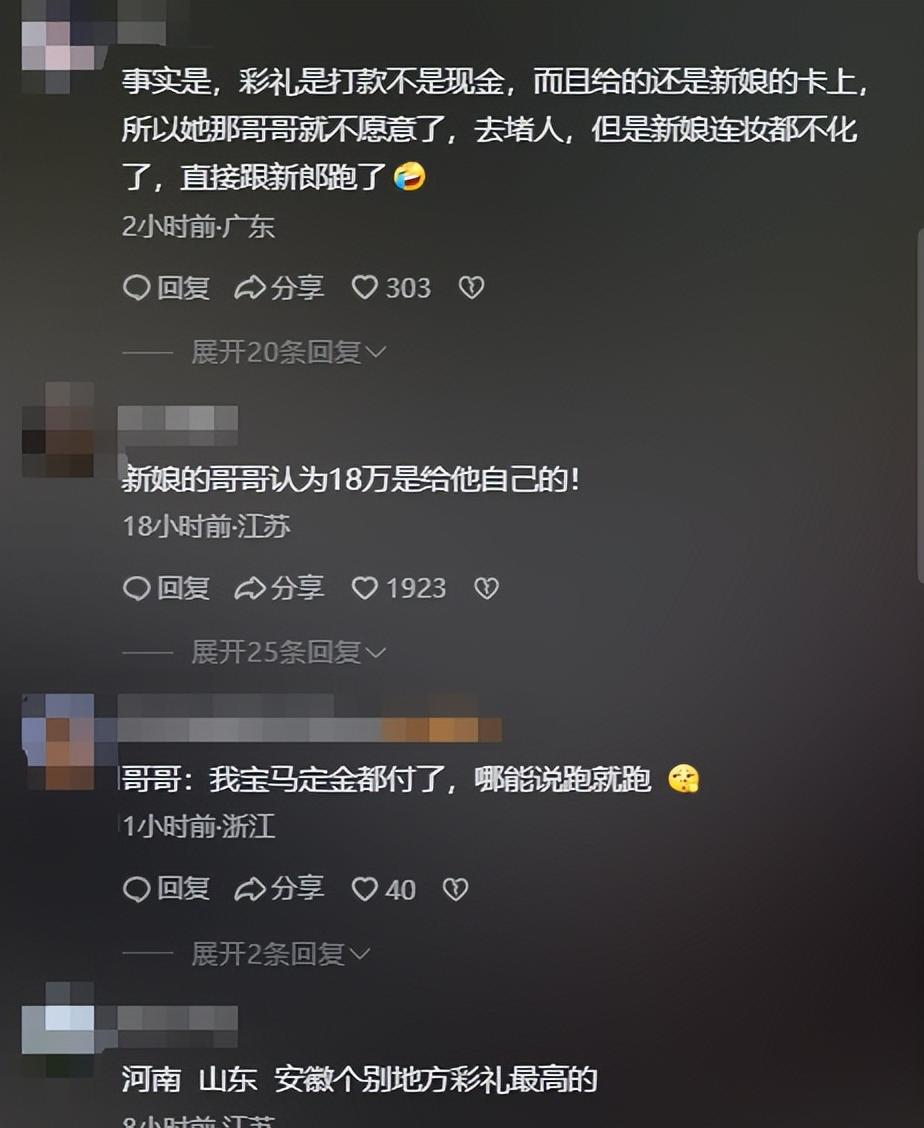Reply to the Jiangsu 18万 comment

tap(166, 588)
